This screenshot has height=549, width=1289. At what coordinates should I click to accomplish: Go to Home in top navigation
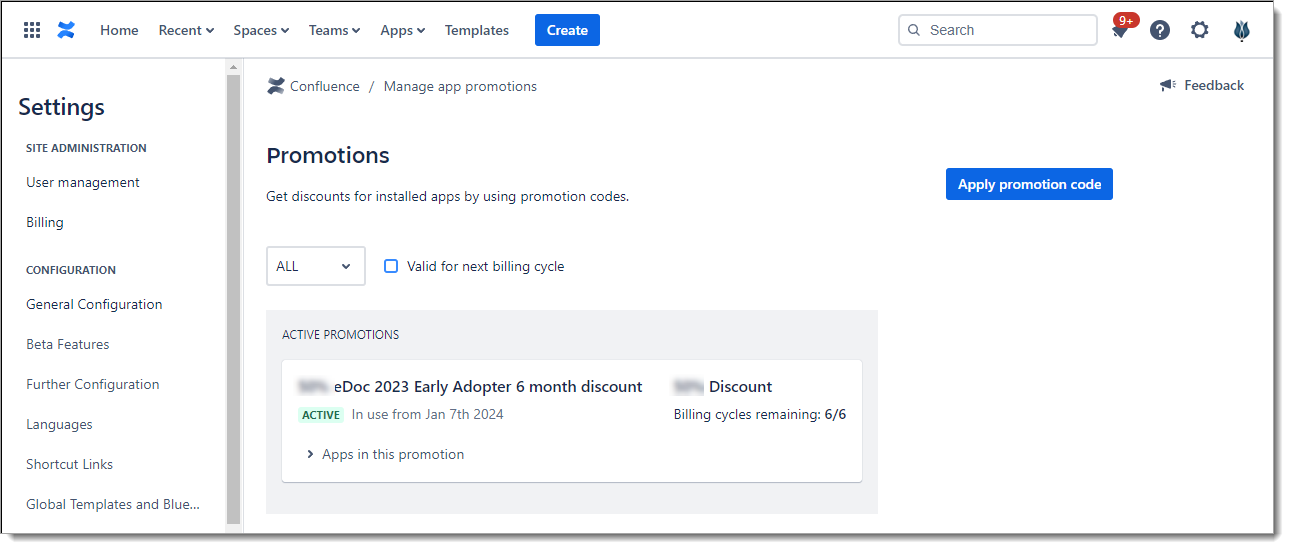[x=119, y=30]
